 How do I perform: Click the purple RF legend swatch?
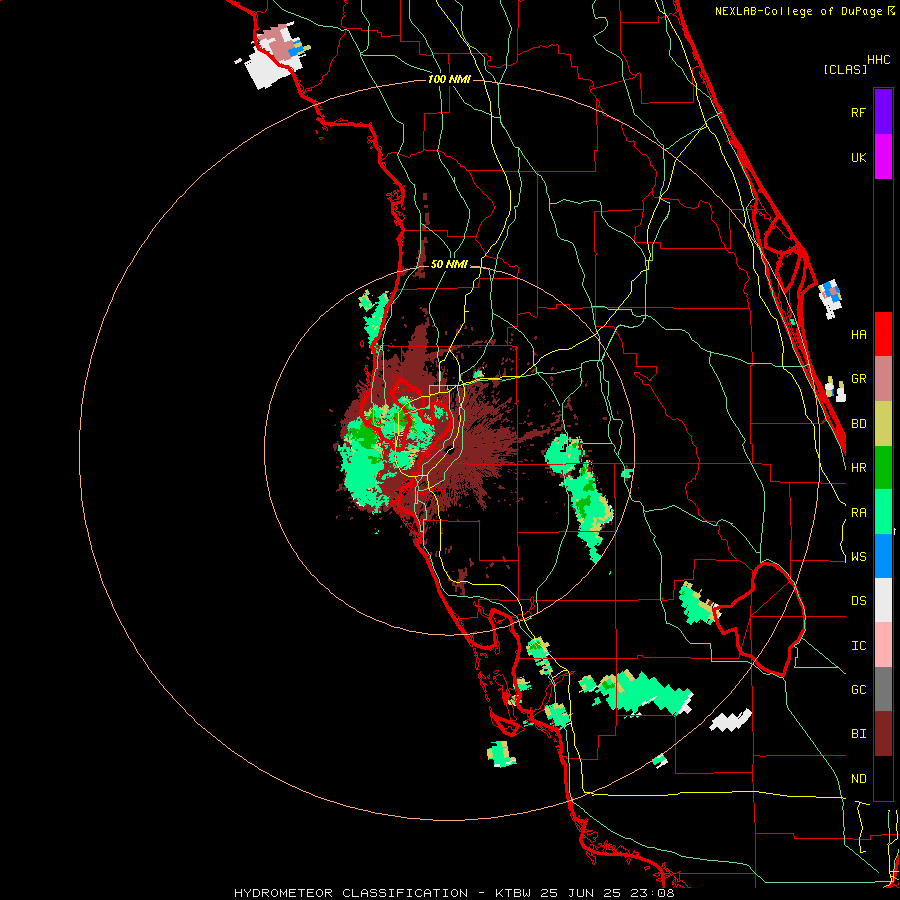pyautogui.click(x=883, y=112)
